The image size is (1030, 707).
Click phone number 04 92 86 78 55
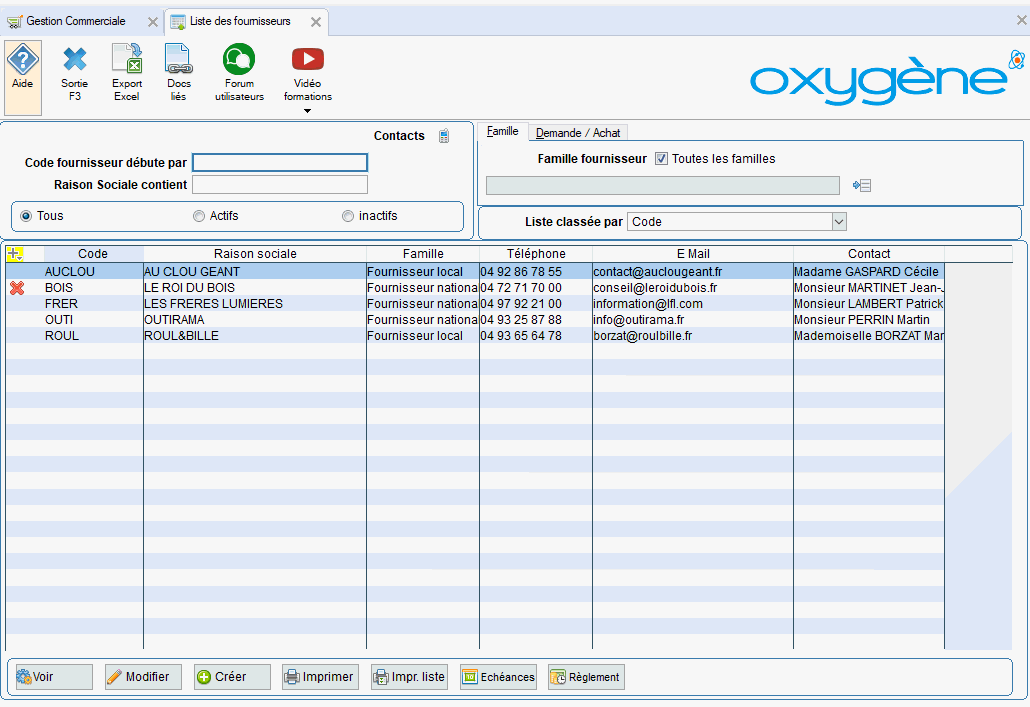[x=521, y=271]
